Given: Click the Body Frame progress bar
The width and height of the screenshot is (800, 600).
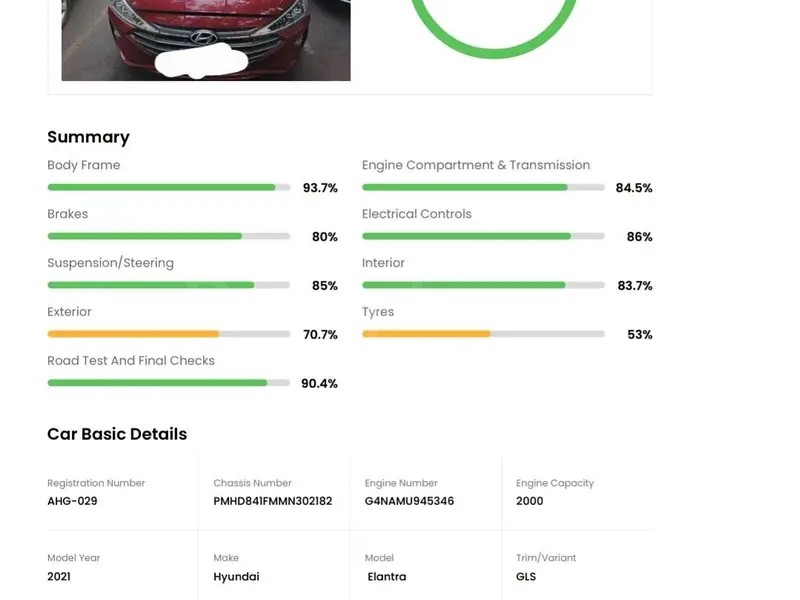Looking at the screenshot, I should click(x=168, y=187).
